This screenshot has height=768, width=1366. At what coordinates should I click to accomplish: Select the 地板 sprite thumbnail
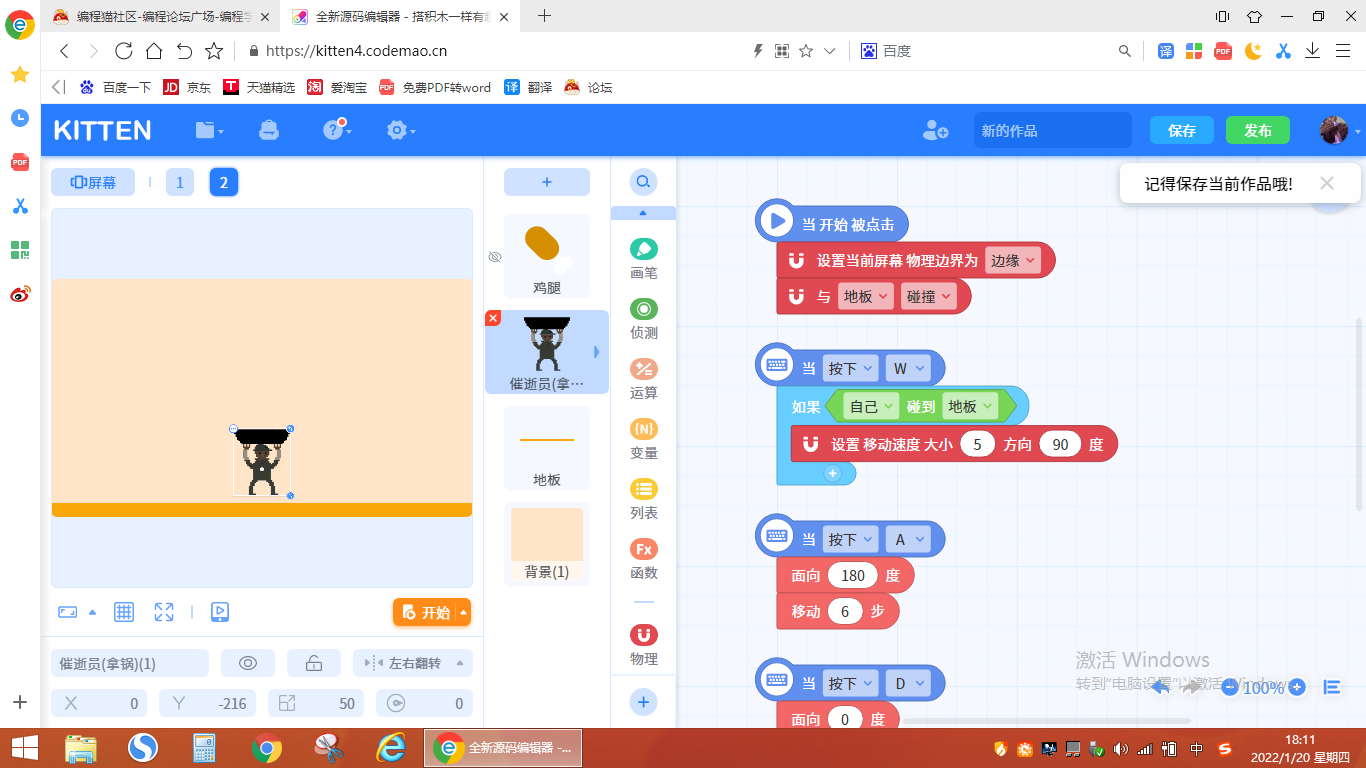click(547, 448)
